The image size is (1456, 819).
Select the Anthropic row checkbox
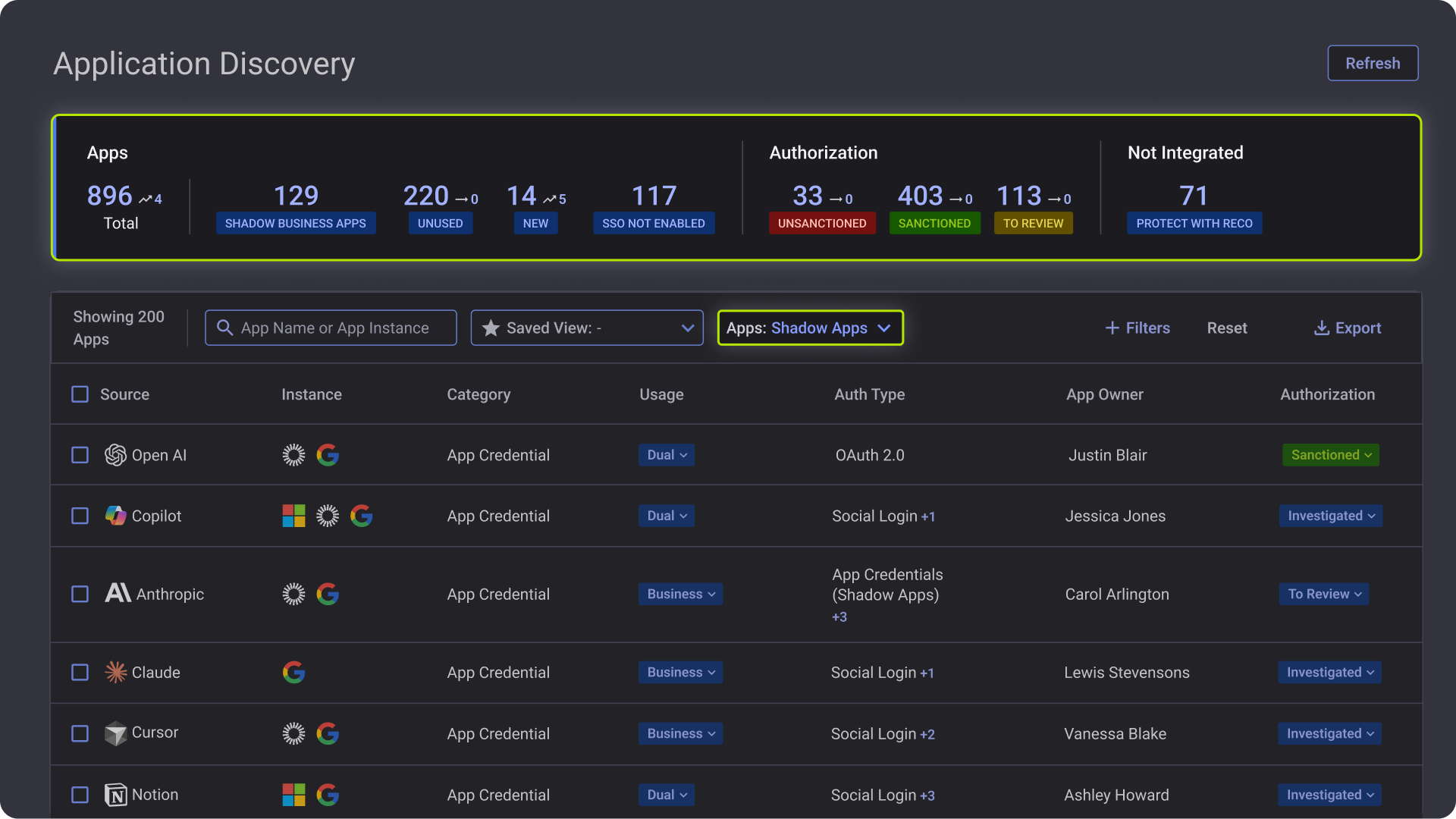pos(80,594)
